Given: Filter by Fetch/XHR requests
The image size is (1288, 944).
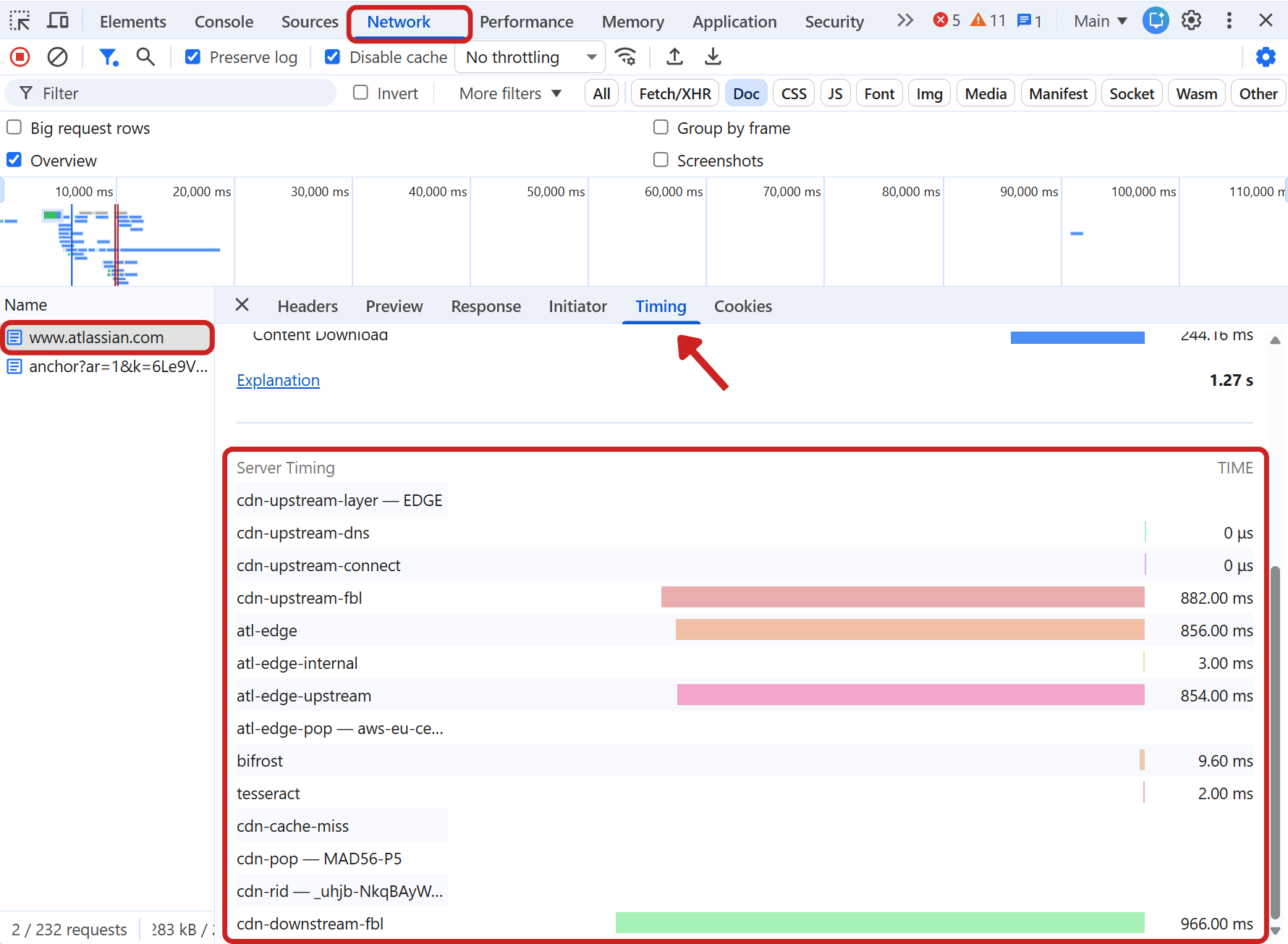Looking at the screenshot, I should [x=675, y=93].
